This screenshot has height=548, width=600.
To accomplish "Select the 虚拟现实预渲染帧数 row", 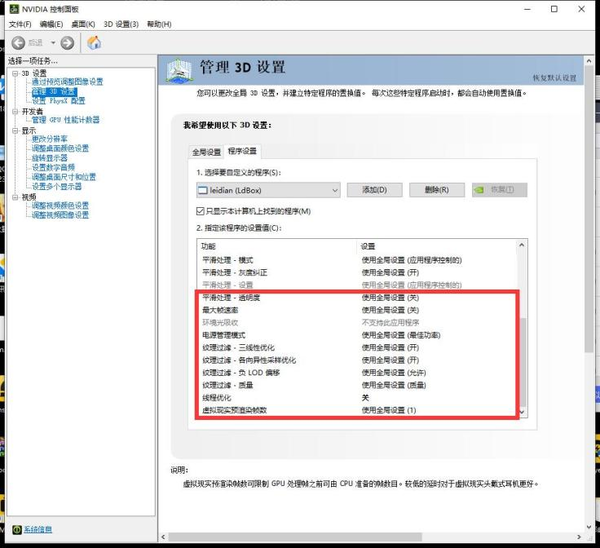I will [357, 410].
